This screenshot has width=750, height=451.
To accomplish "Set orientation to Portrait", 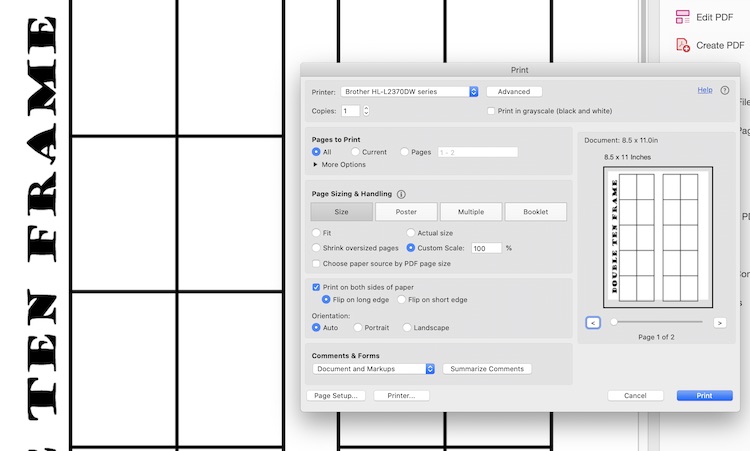I will click(357, 328).
